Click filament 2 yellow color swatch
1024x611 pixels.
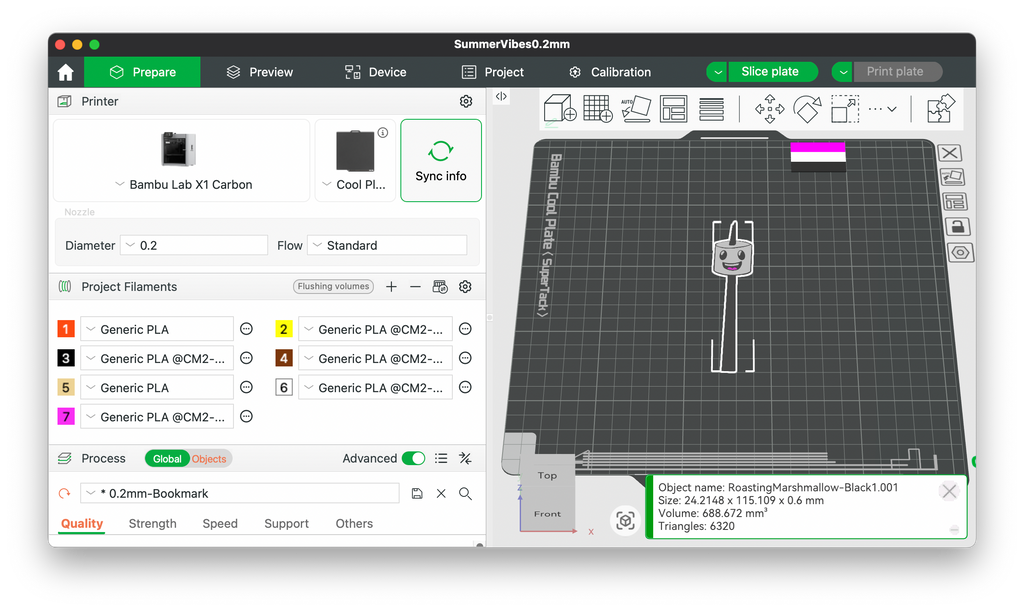click(x=283, y=329)
